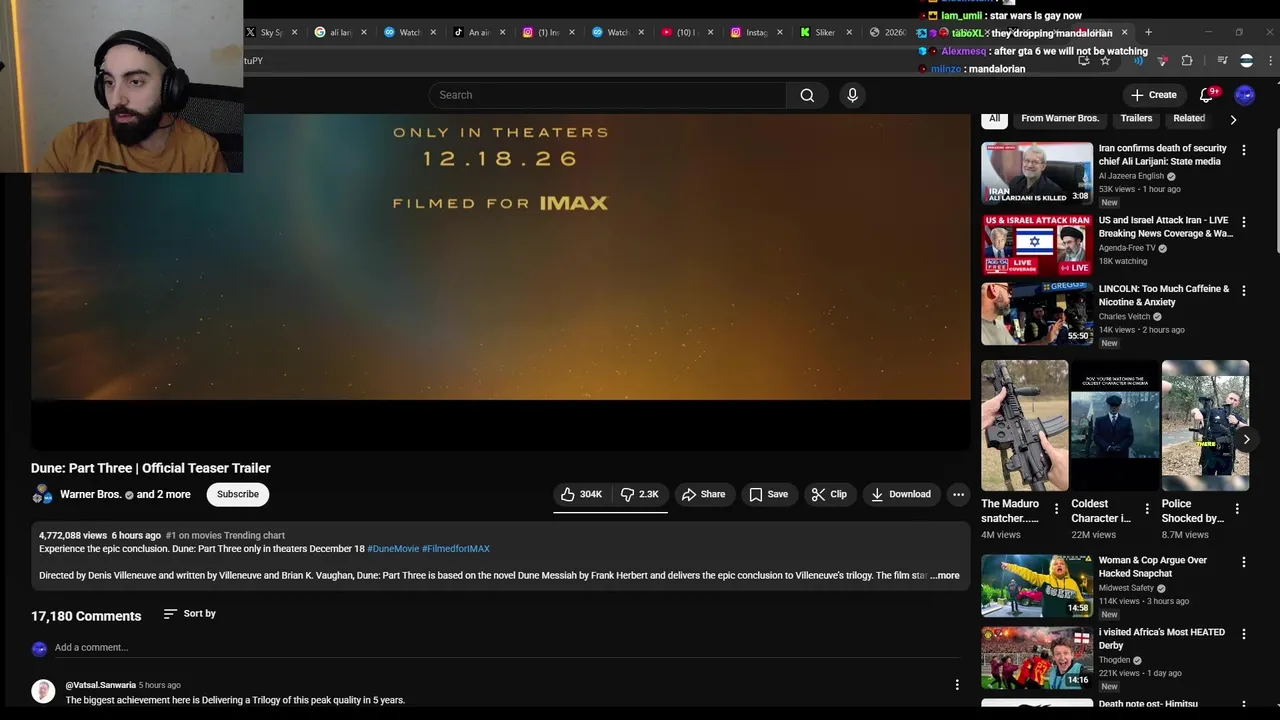Screen dimensions: 1280x720
Task: Open Police Shocked by short
Action: [x=1205, y=426]
